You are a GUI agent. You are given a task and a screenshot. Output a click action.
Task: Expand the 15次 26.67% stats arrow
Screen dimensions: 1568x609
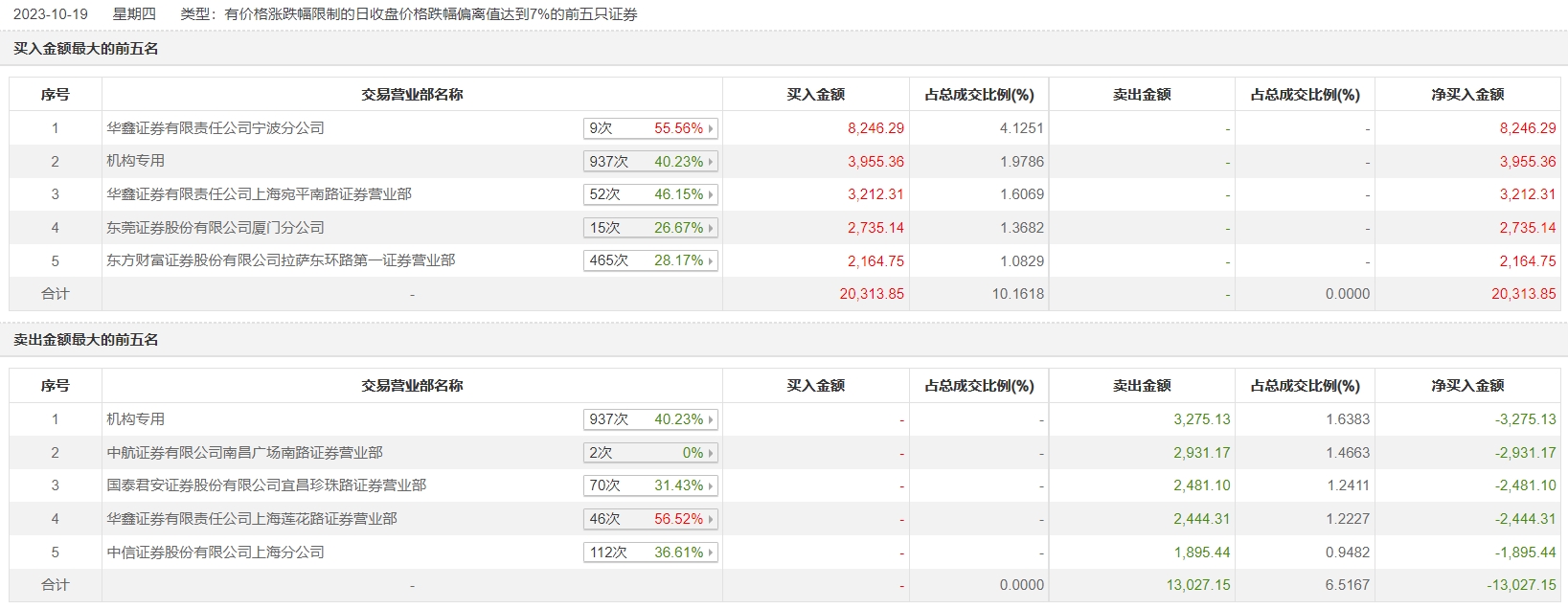711,228
